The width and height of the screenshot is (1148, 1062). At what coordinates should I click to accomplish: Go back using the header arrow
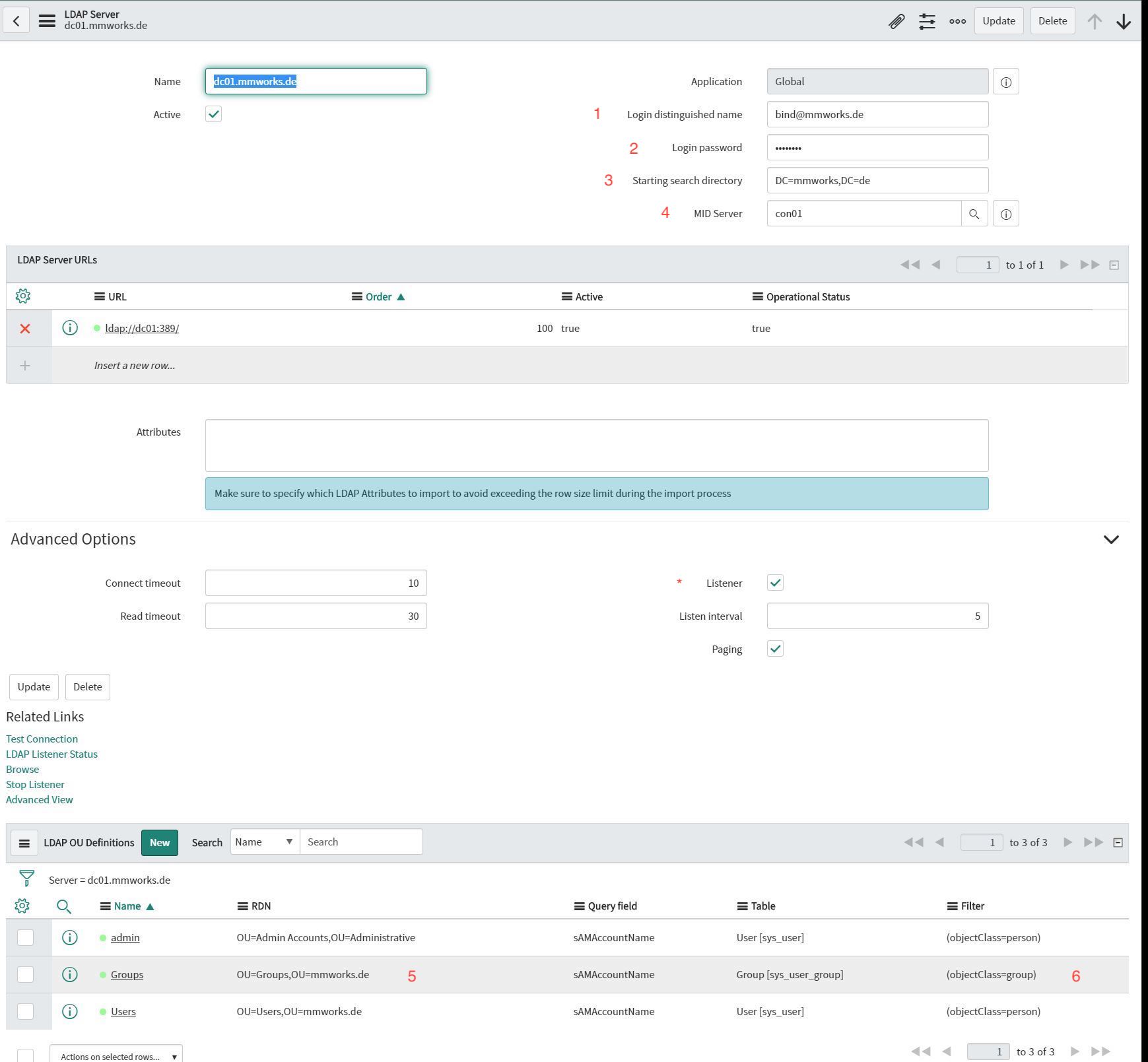click(17, 21)
